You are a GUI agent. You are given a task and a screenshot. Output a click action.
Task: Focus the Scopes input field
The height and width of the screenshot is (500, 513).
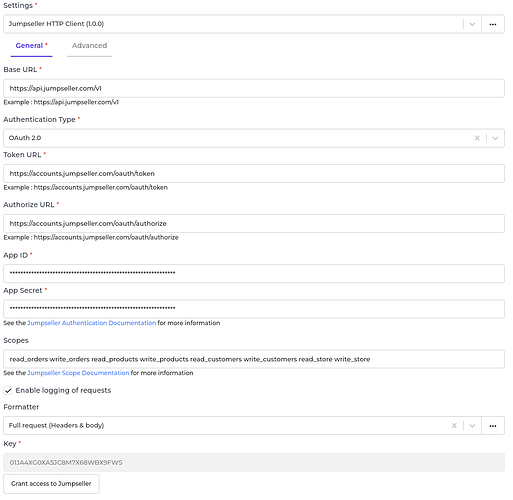point(254,359)
